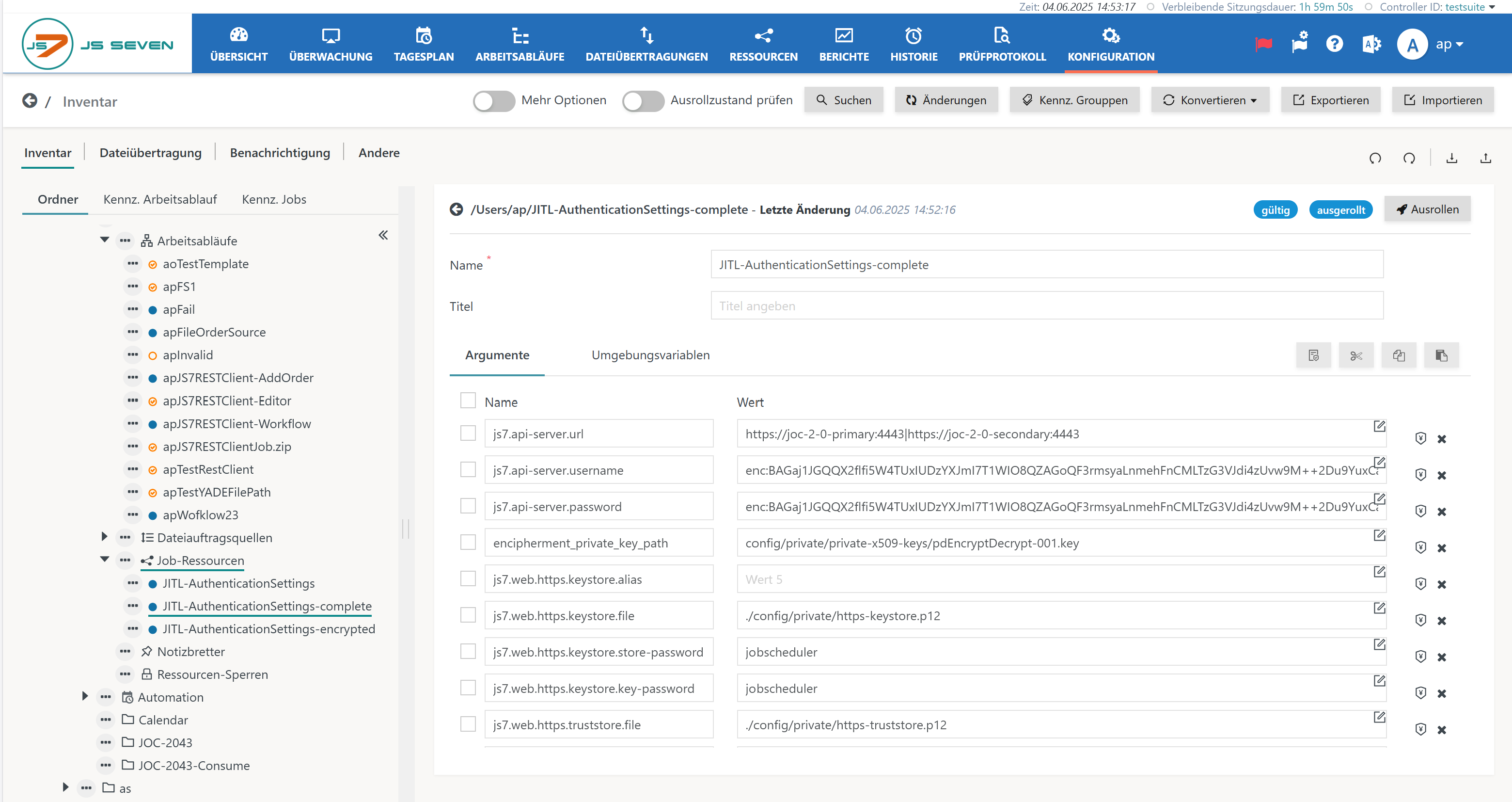Check the select-all box in the Name header
Image resolution: width=1512 pixels, height=802 pixels.
[468, 401]
